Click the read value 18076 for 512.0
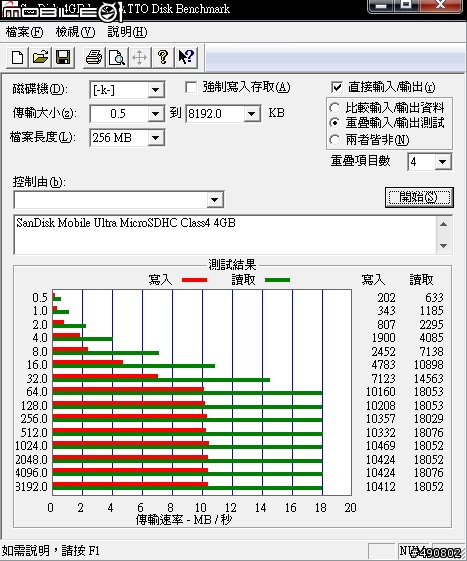Screen dimensions: 467x561 point(428,433)
